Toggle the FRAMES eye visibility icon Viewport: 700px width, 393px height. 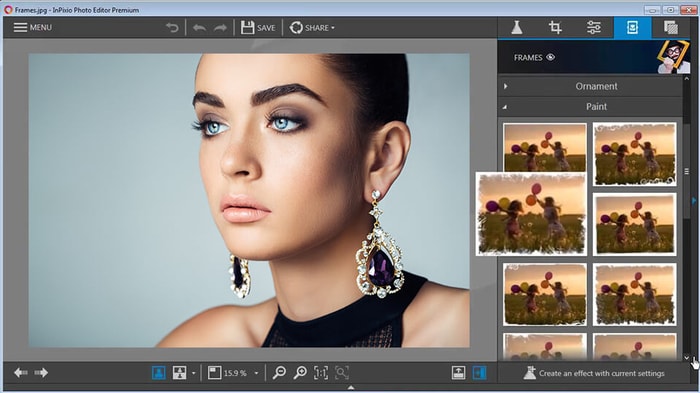tap(550, 57)
